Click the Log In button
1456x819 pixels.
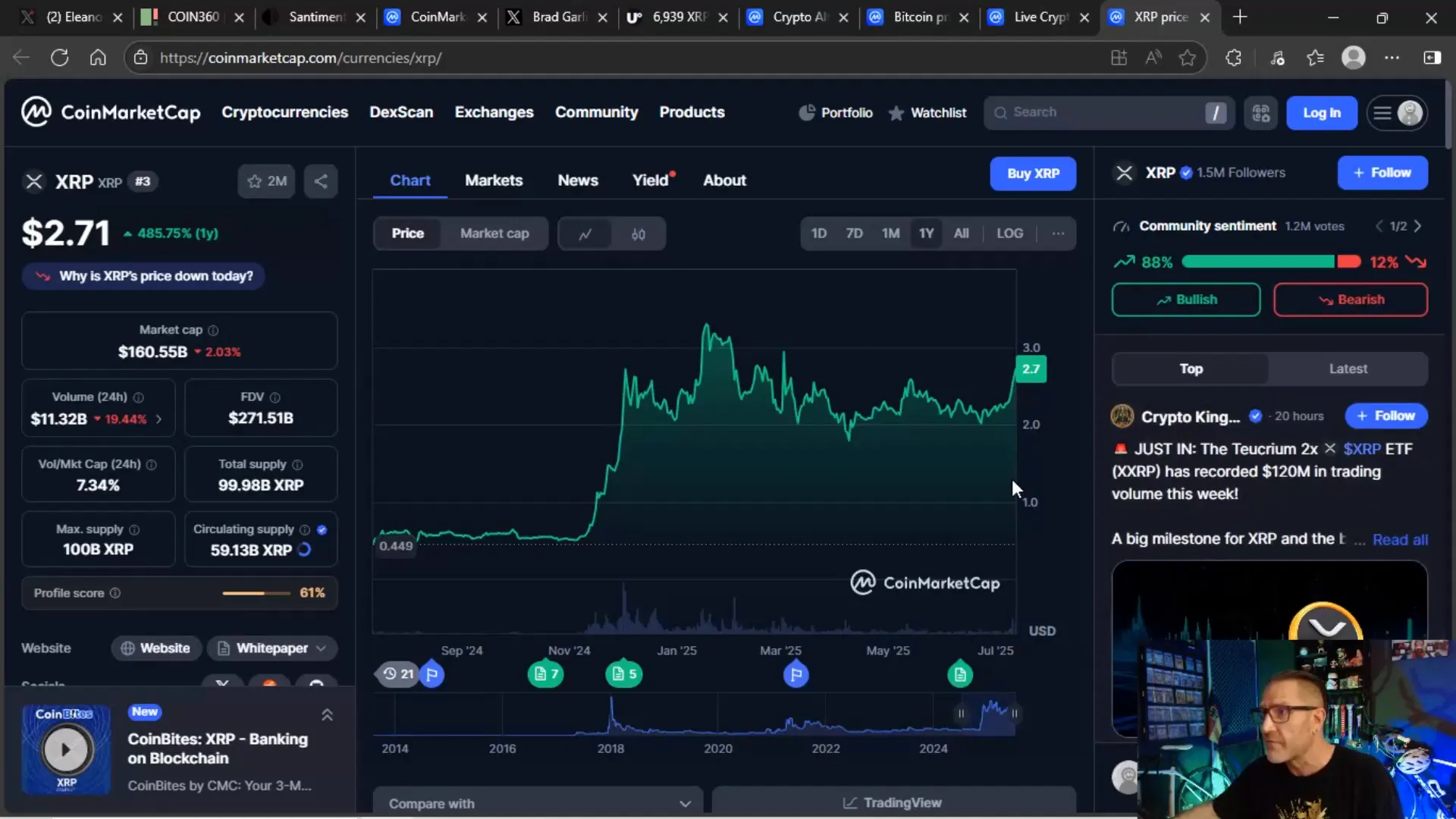point(1321,113)
